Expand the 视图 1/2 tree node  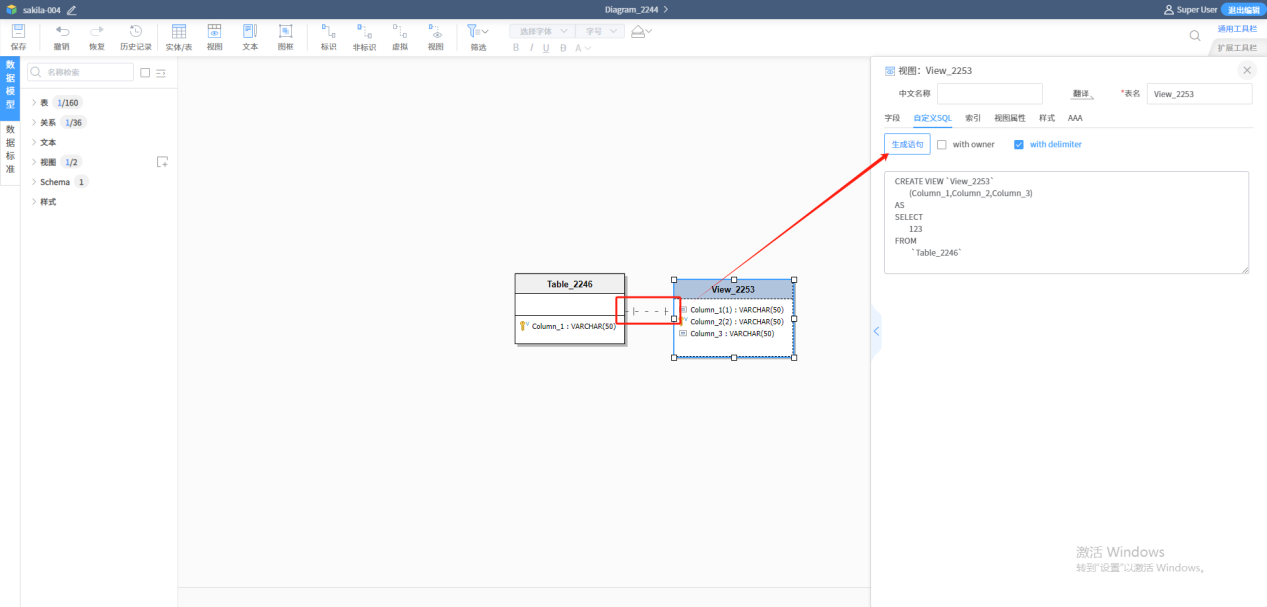[33, 162]
